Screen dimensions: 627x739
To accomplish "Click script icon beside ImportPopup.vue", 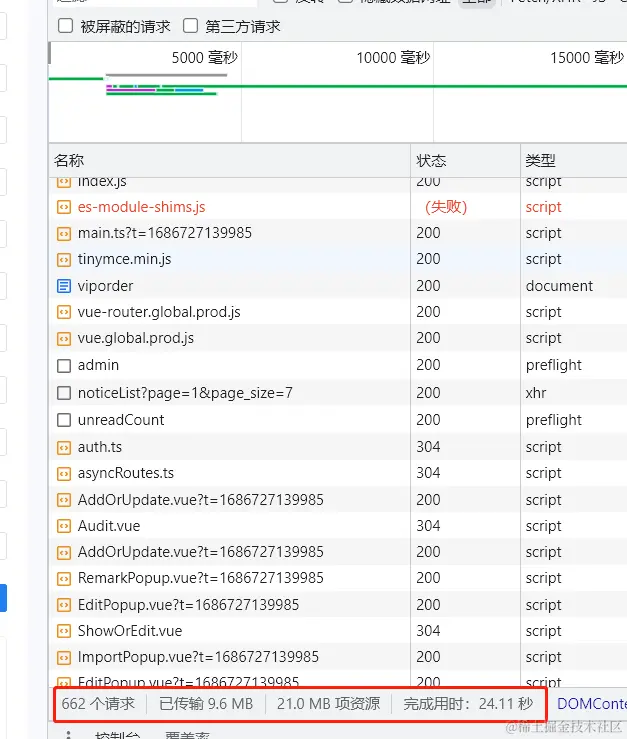I will click(64, 657).
